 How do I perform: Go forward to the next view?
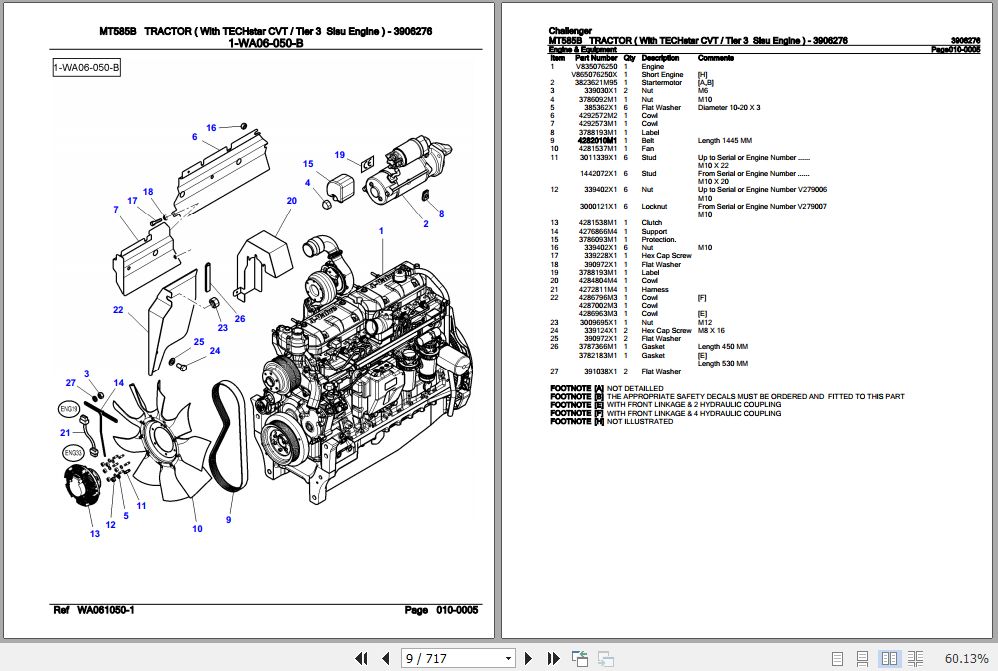[x=604, y=658]
